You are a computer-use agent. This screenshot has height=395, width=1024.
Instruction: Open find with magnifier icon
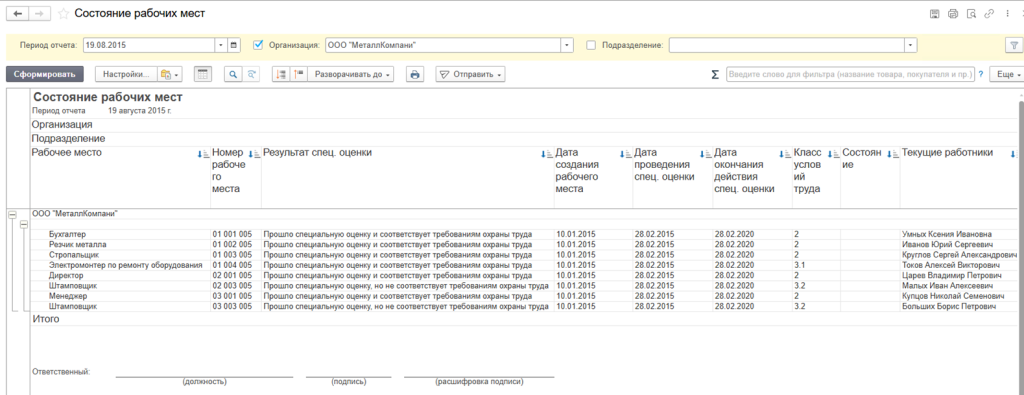[x=233, y=74]
